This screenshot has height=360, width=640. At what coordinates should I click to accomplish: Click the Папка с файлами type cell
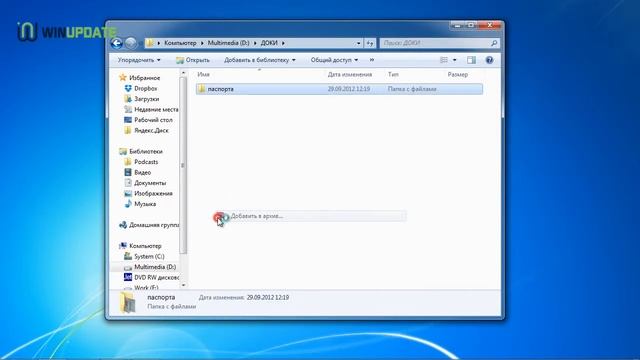click(412, 89)
